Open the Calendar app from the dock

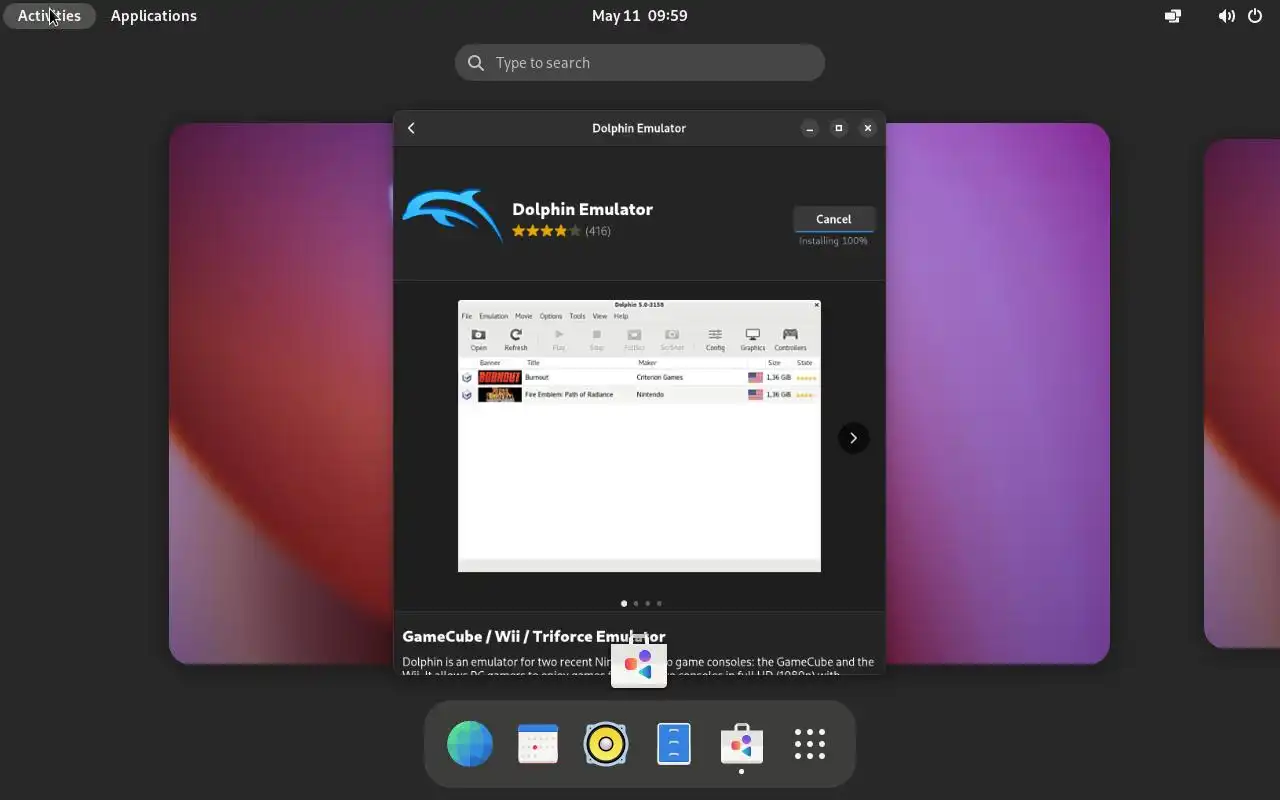pos(538,744)
